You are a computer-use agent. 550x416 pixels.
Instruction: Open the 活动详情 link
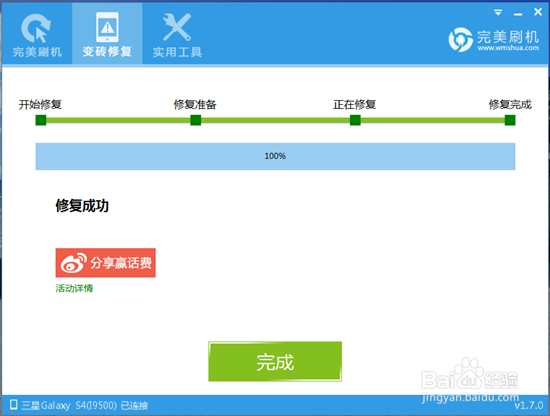click(74, 288)
